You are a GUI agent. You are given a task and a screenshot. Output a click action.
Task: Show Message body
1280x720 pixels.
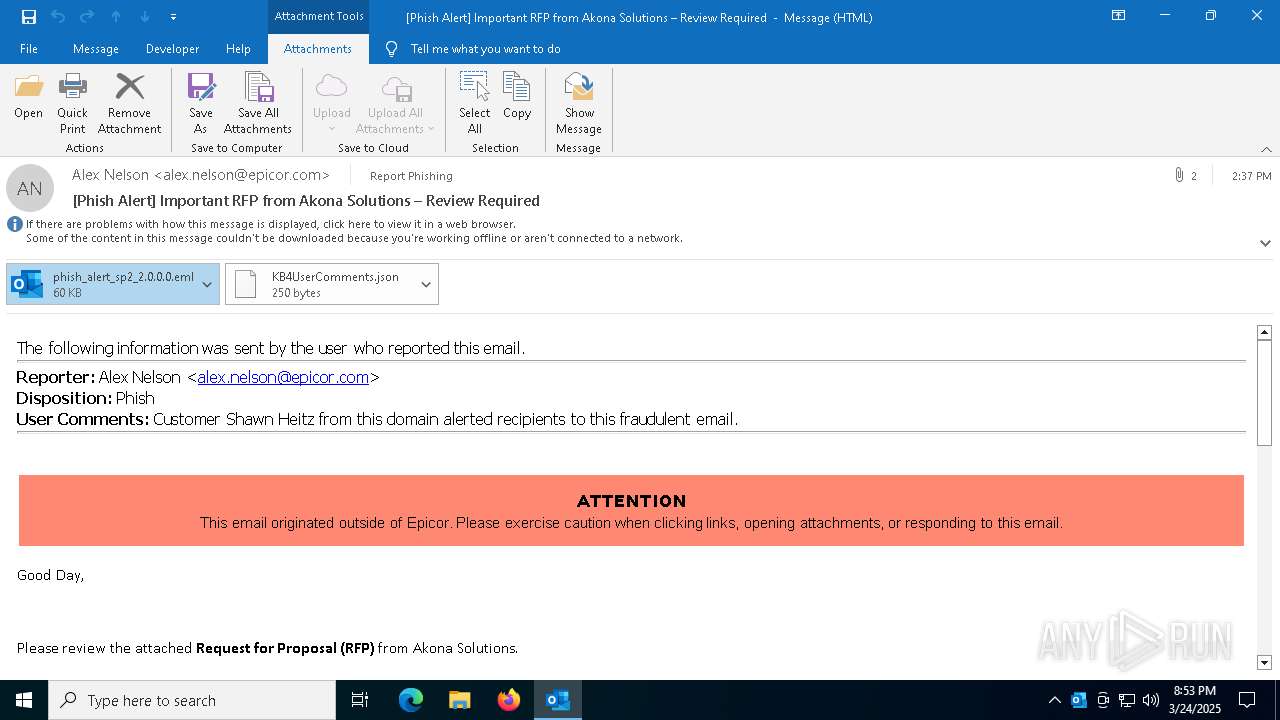click(579, 104)
